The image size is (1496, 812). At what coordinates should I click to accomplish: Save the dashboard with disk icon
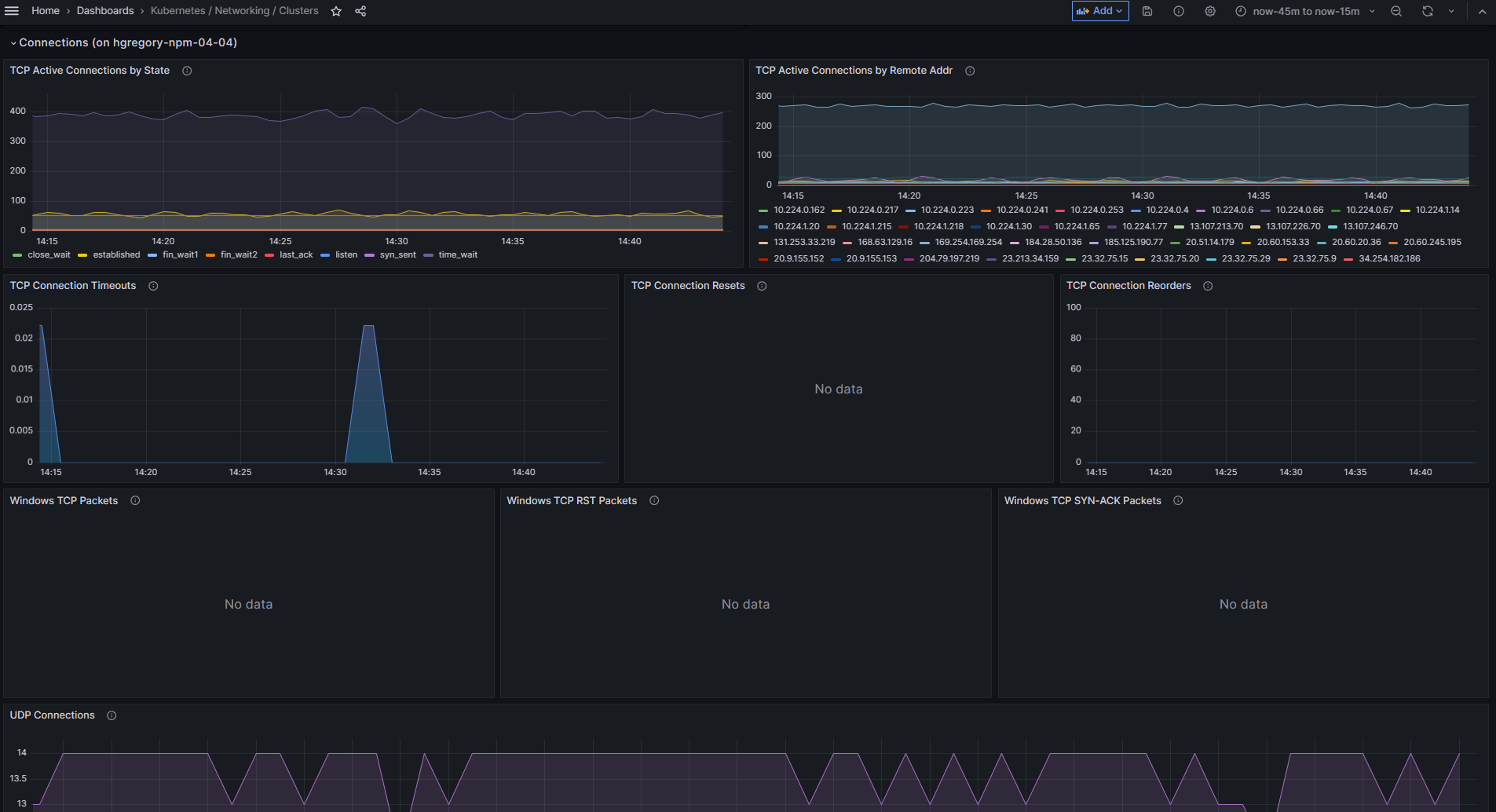pyautogui.click(x=1147, y=11)
